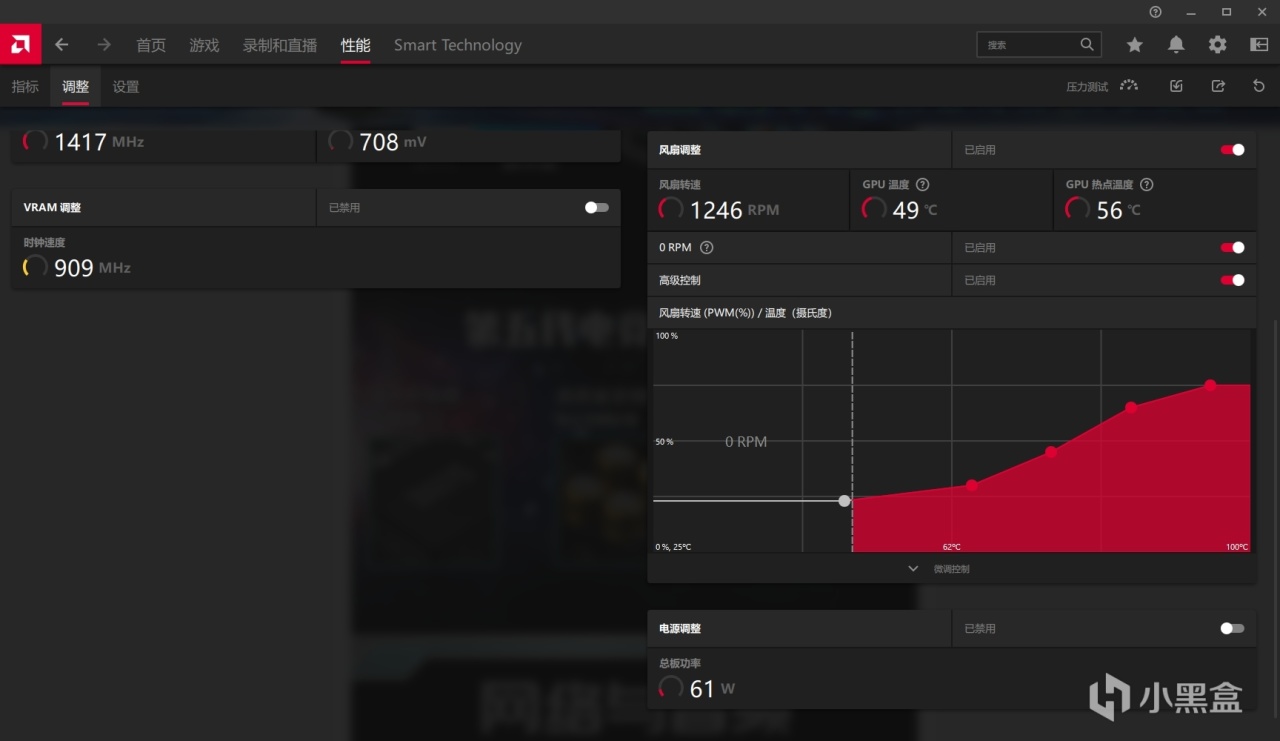The height and width of the screenshot is (741, 1280).
Task: Click the 61 W board power value
Action: (712, 689)
